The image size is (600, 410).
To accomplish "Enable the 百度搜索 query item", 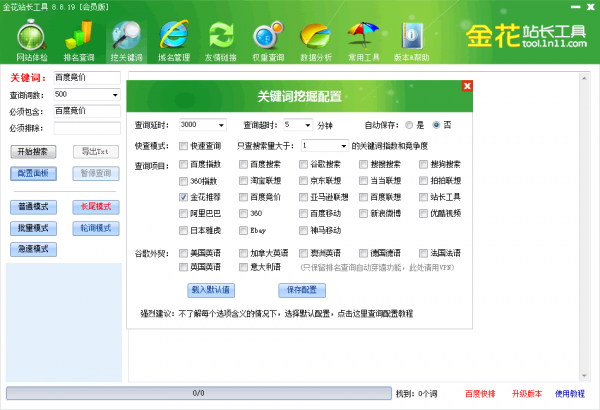I will (x=243, y=165).
